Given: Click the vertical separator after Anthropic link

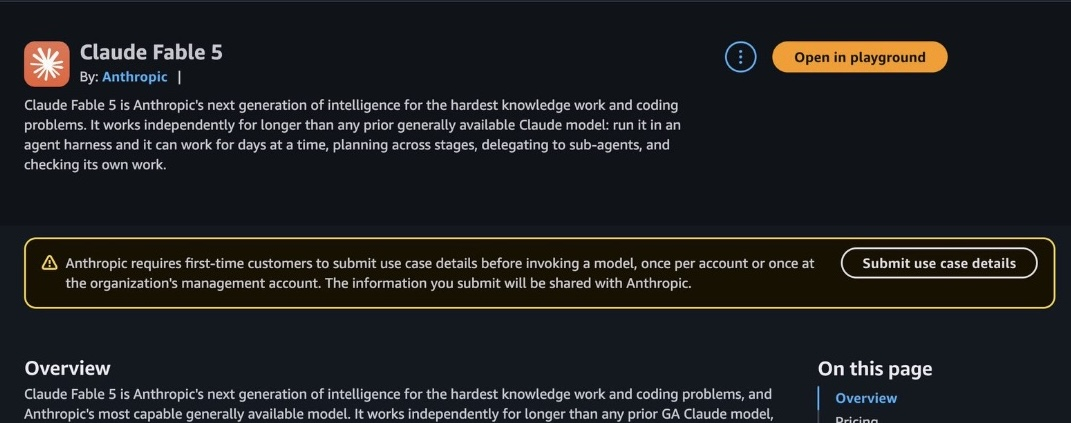Looking at the screenshot, I should click(179, 77).
